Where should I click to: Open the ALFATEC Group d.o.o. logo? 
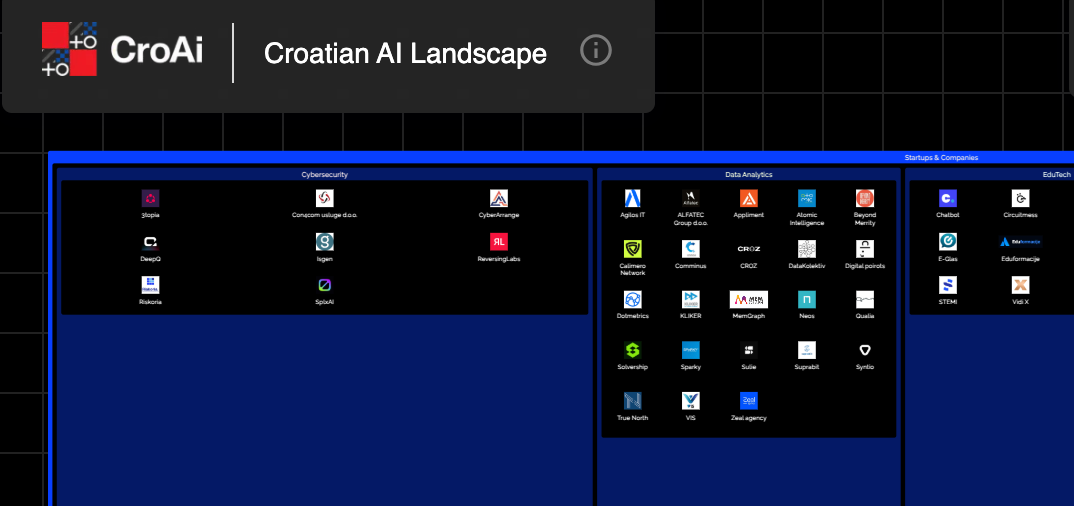click(690, 199)
